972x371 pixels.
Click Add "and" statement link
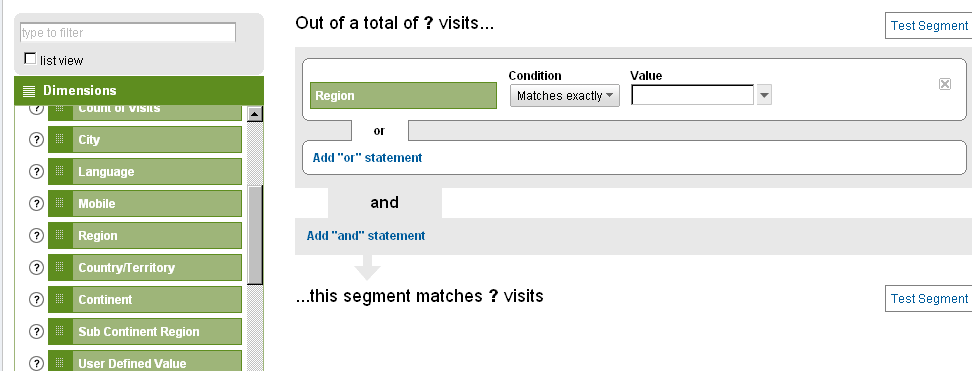tap(366, 236)
